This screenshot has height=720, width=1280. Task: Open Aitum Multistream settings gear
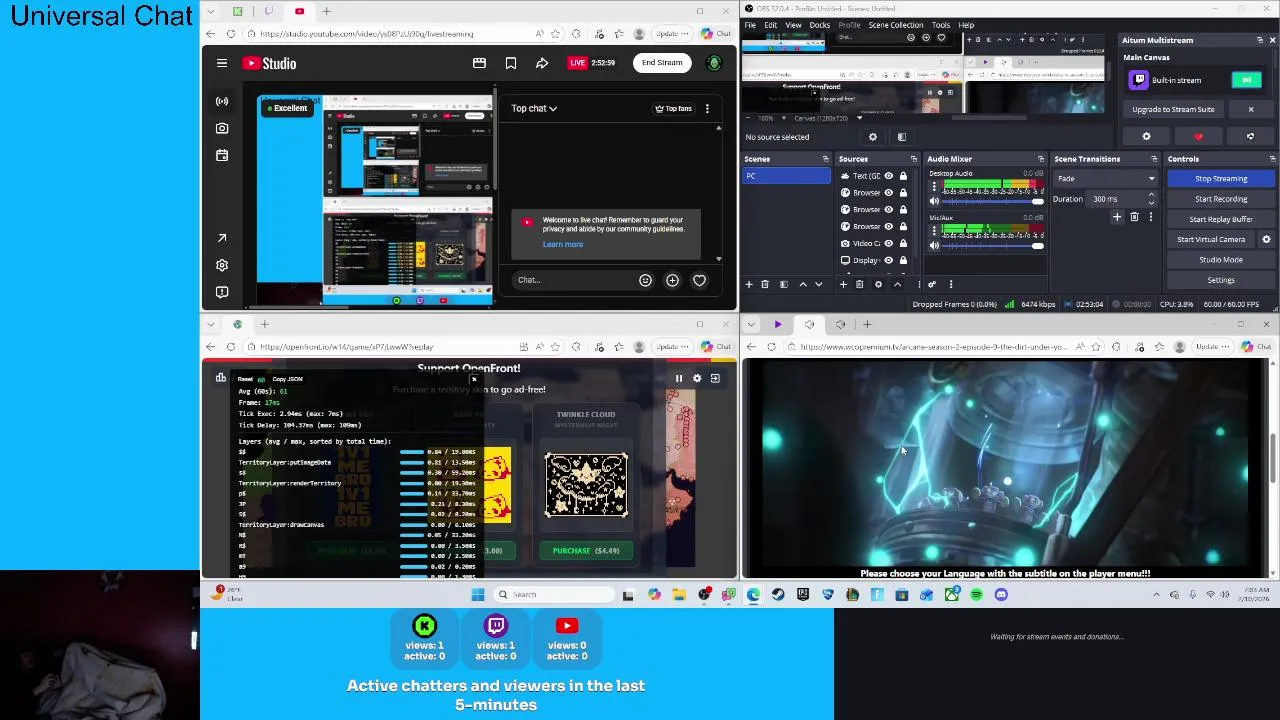click(1146, 137)
